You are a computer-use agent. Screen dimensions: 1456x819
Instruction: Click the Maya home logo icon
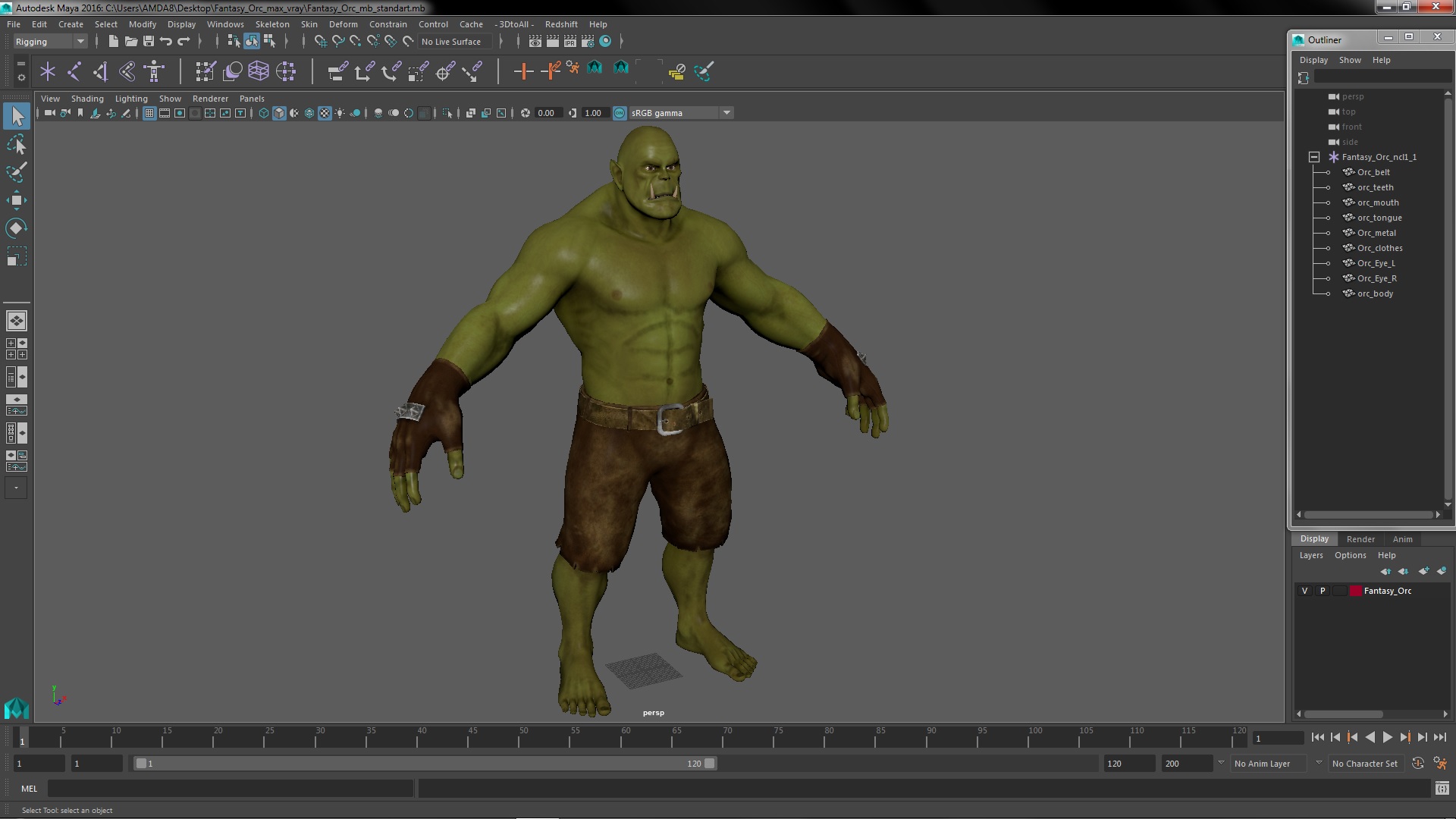(x=17, y=708)
